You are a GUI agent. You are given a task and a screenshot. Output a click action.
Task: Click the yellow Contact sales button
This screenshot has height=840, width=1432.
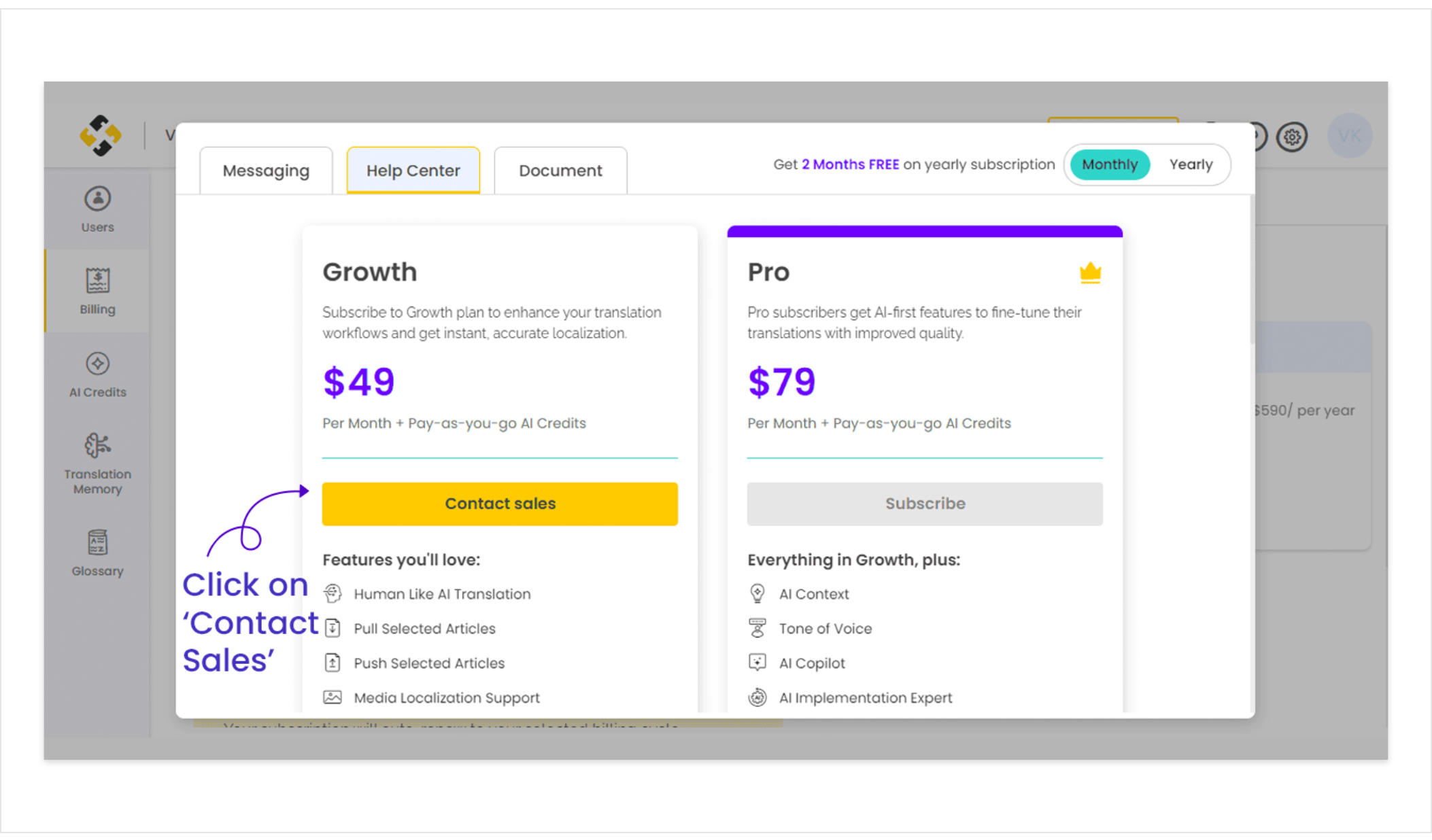[x=500, y=504]
